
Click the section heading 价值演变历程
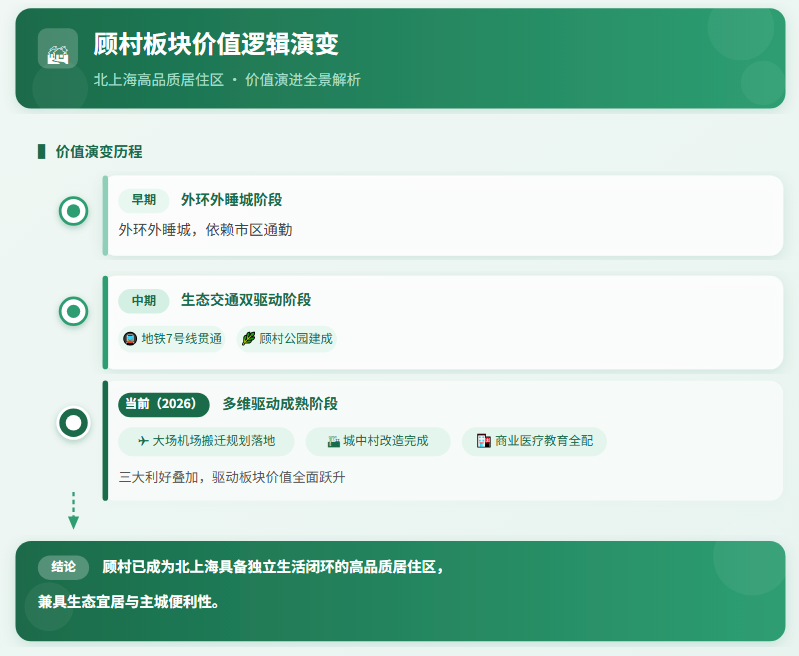[x=99, y=152]
